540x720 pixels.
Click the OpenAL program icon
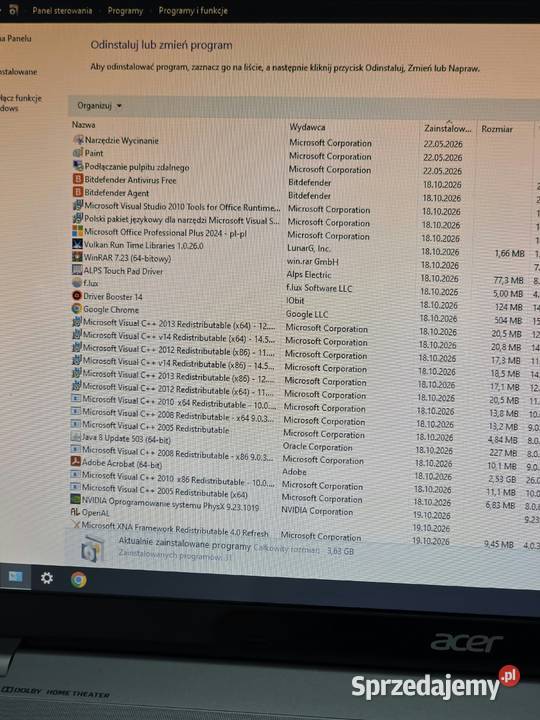75,512
